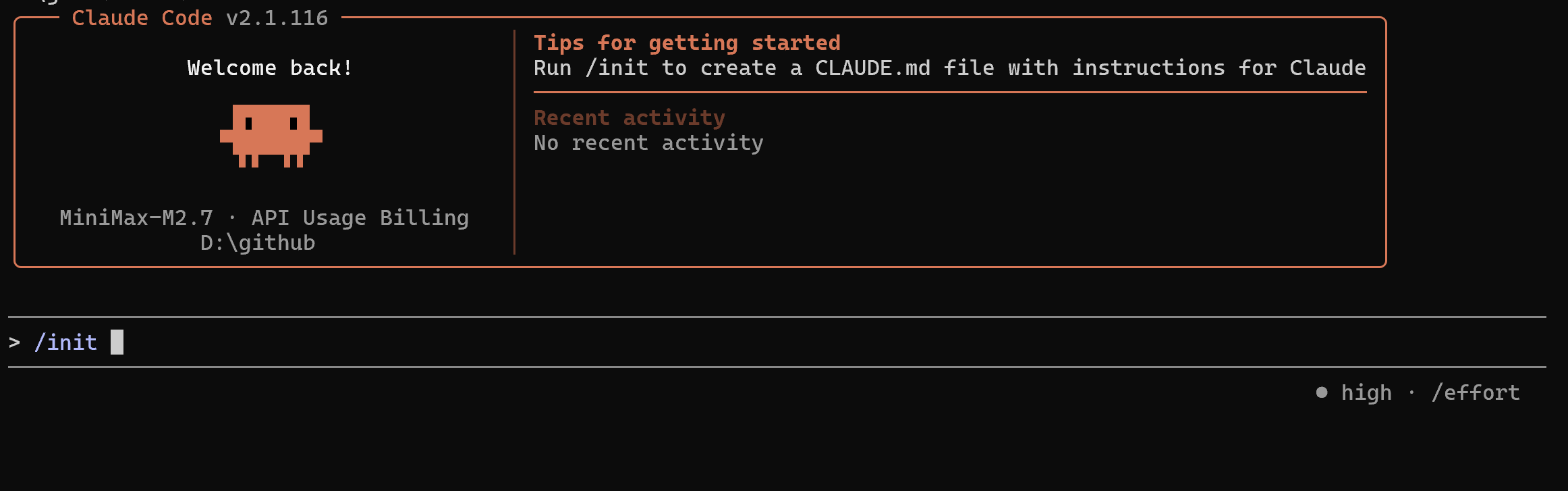Click the "Welcome back!" message

pos(270,68)
